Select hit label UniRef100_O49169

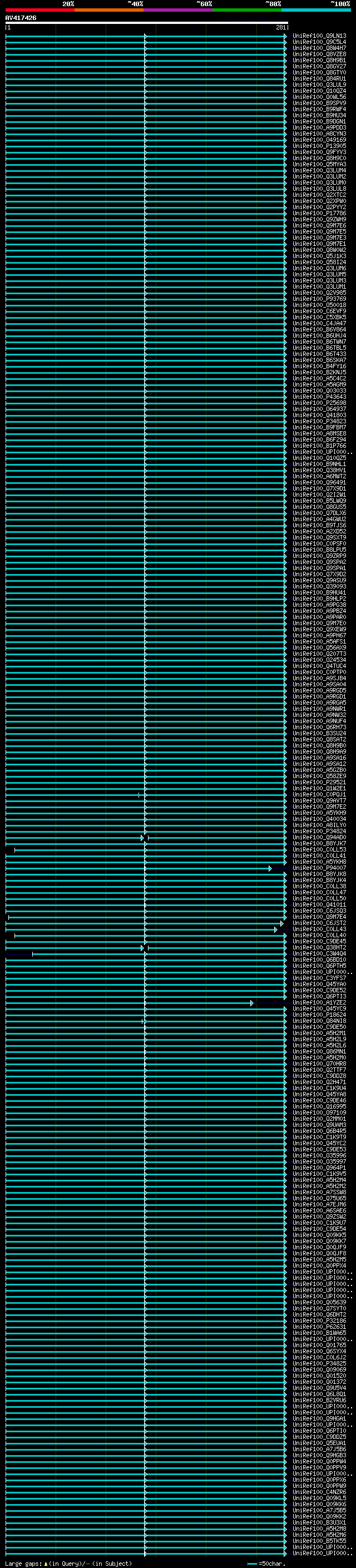(x=319, y=140)
